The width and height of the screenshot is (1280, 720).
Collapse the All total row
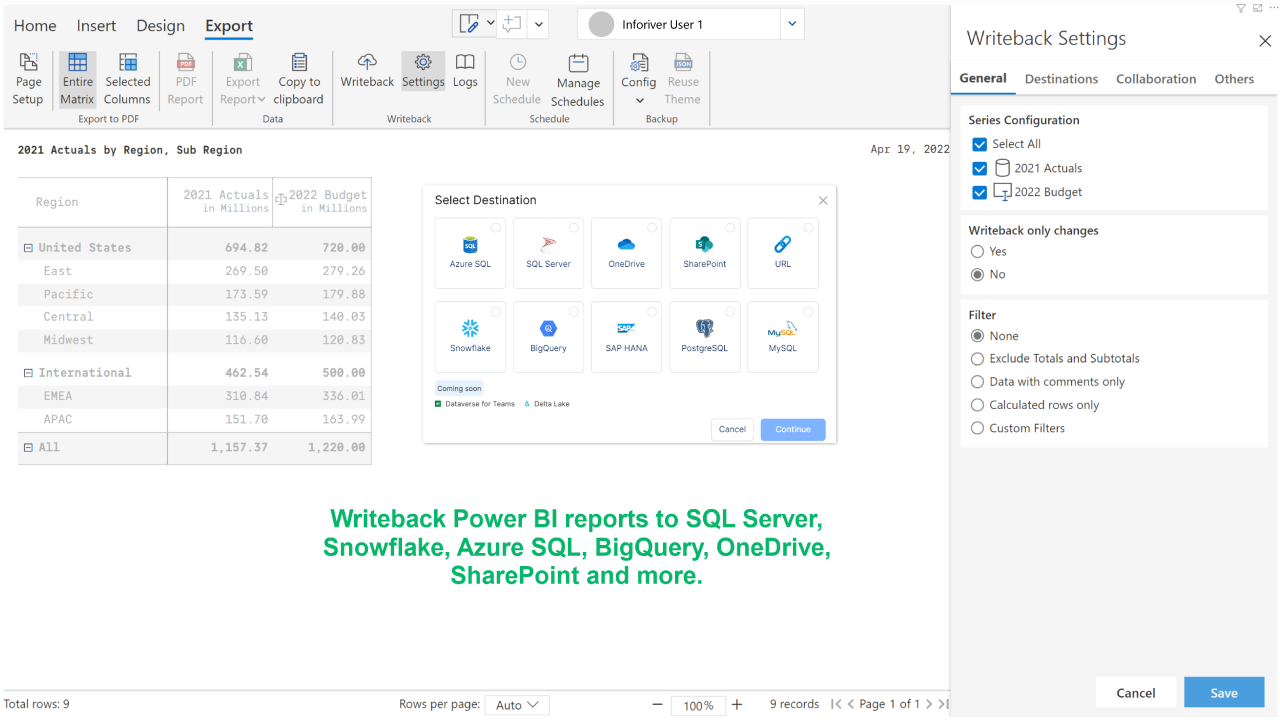(x=28, y=448)
